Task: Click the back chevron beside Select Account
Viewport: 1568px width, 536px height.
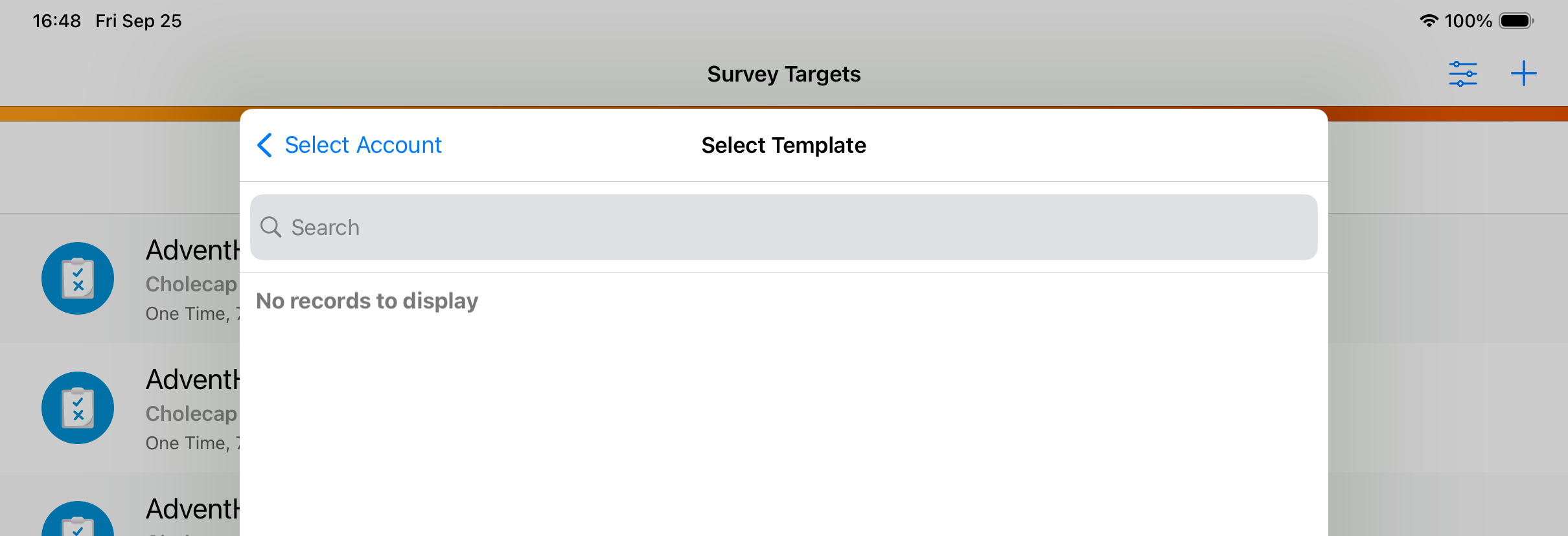Action: [264, 145]
